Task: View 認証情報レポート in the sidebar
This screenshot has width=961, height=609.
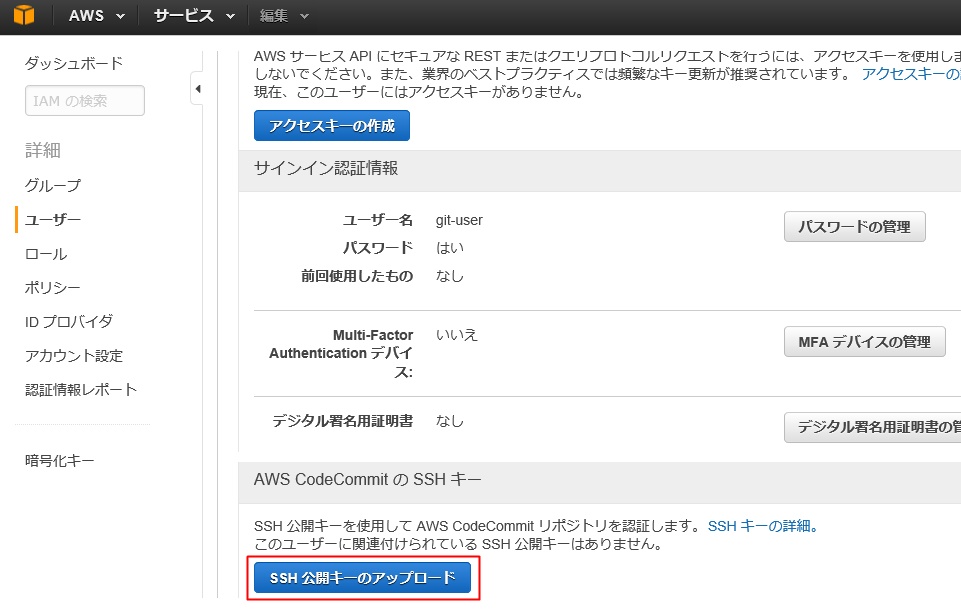Action: coord(81,390)
